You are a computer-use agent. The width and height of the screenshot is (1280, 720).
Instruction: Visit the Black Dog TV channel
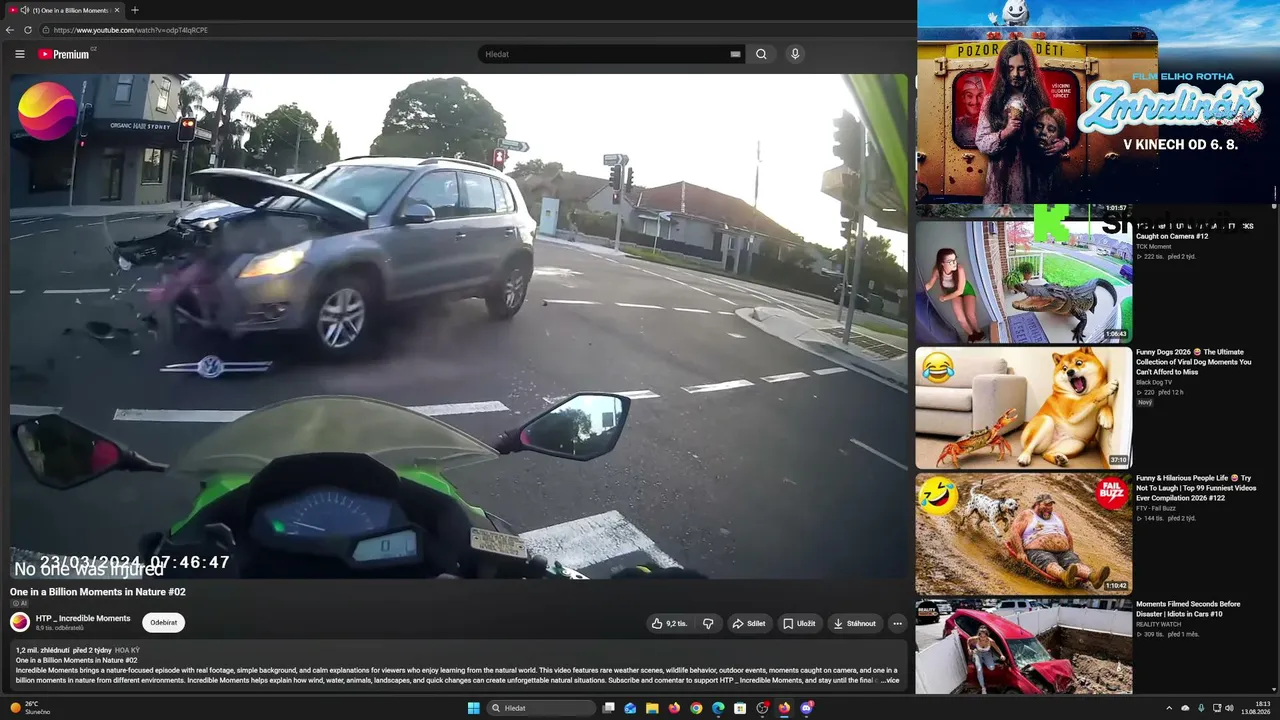pyautogui.click(x=1154, y=382)
